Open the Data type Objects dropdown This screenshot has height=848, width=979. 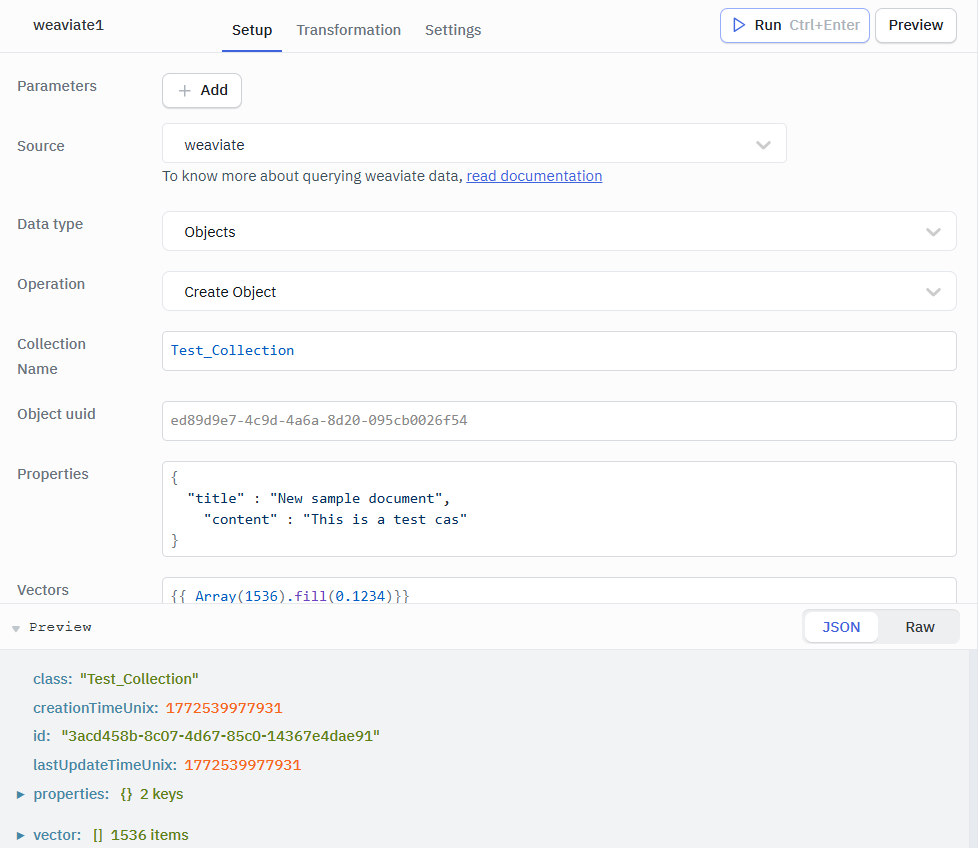(559, 232)
